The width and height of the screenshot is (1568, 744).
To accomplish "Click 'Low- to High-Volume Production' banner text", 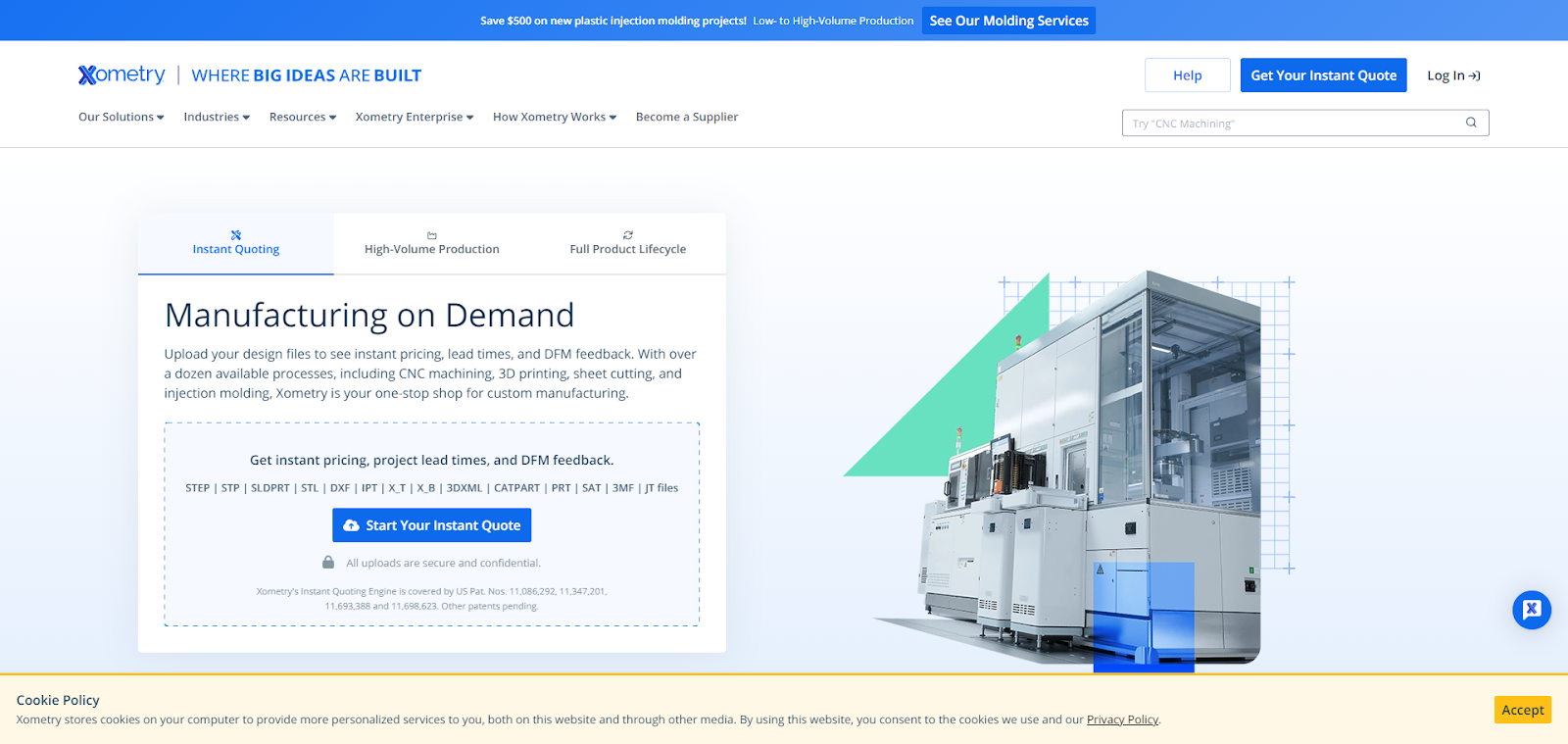I will pos(833,21).
